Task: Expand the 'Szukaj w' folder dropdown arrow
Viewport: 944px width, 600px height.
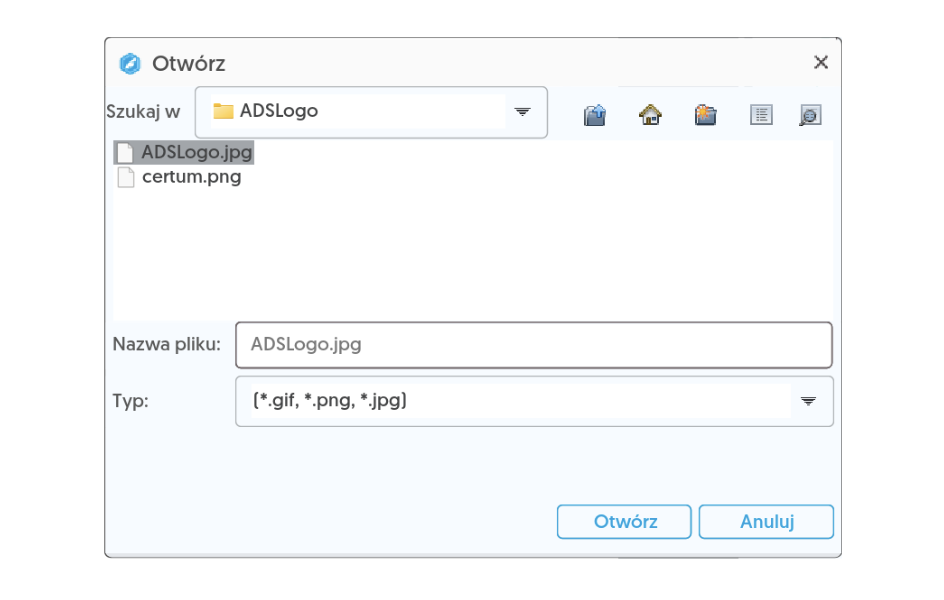Action: click(522, 111)
